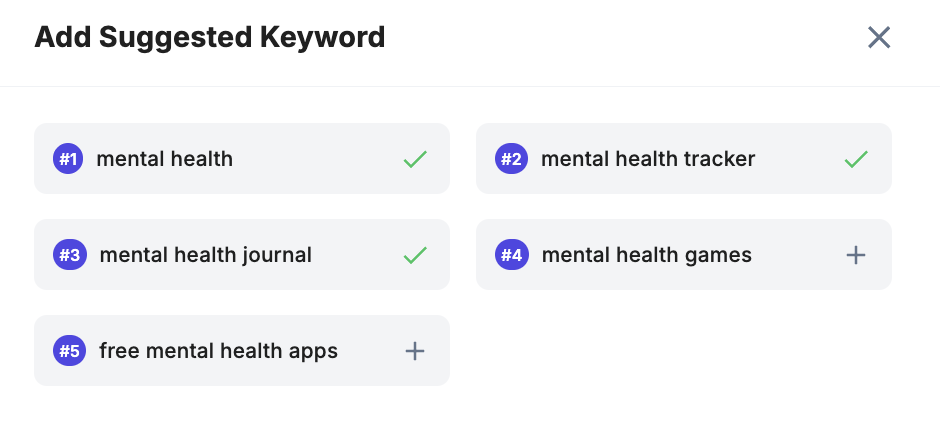
Task: Click the #1 rank badge
Action: pyautogui.click(x=68, y=159)
